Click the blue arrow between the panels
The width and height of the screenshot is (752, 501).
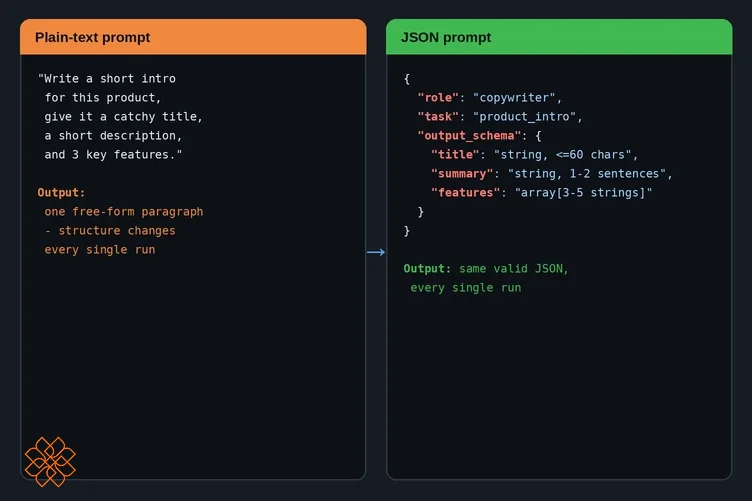(376, 252)
